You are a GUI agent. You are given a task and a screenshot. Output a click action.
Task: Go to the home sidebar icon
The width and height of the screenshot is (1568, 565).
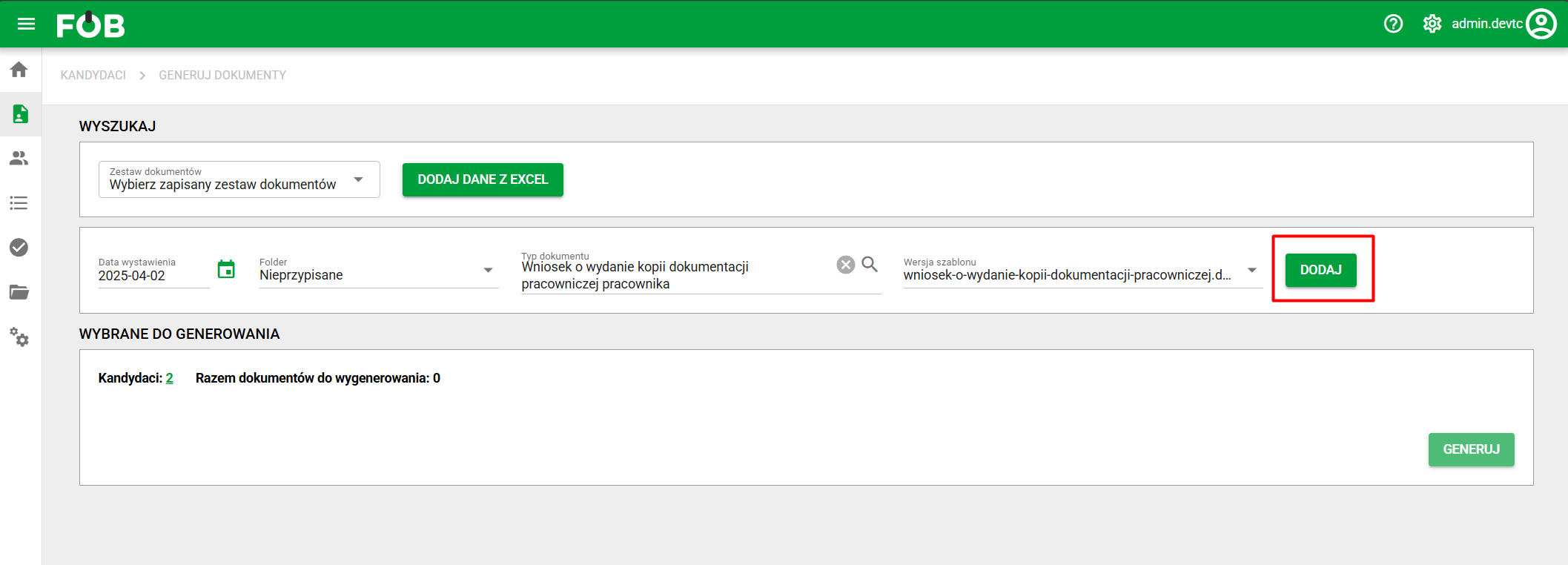click(19, 70)
